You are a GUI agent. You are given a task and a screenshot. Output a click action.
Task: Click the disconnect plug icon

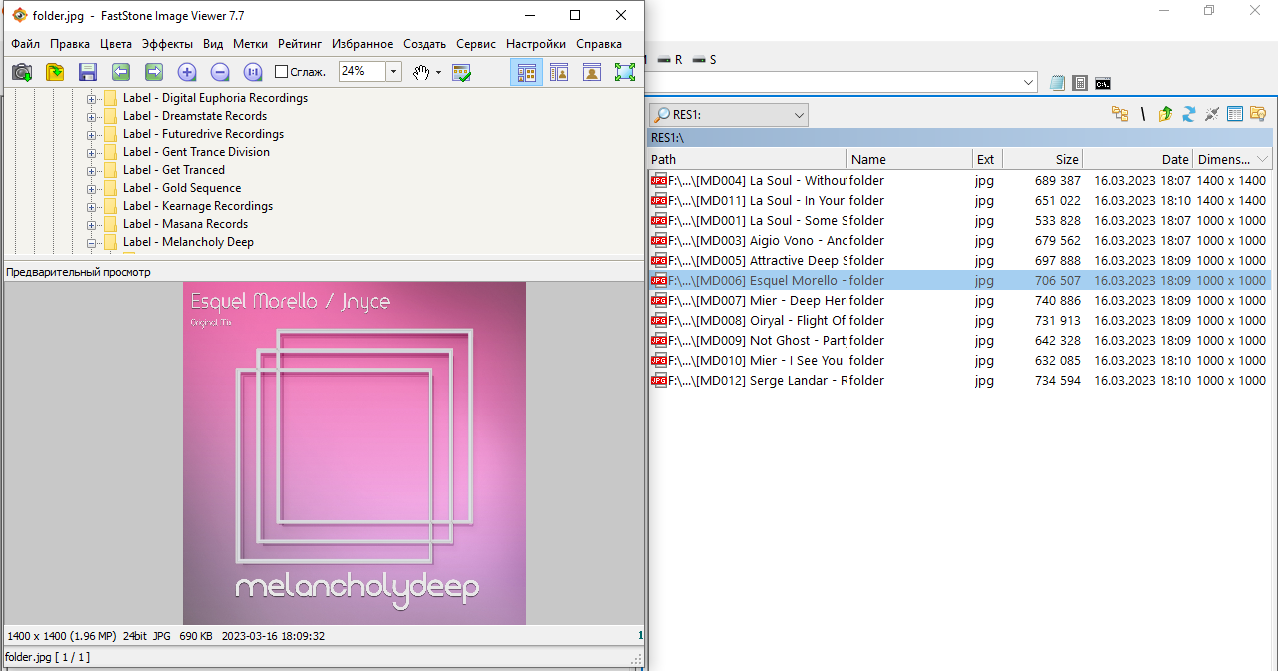pyautogui.click(x=1211, y=114)
